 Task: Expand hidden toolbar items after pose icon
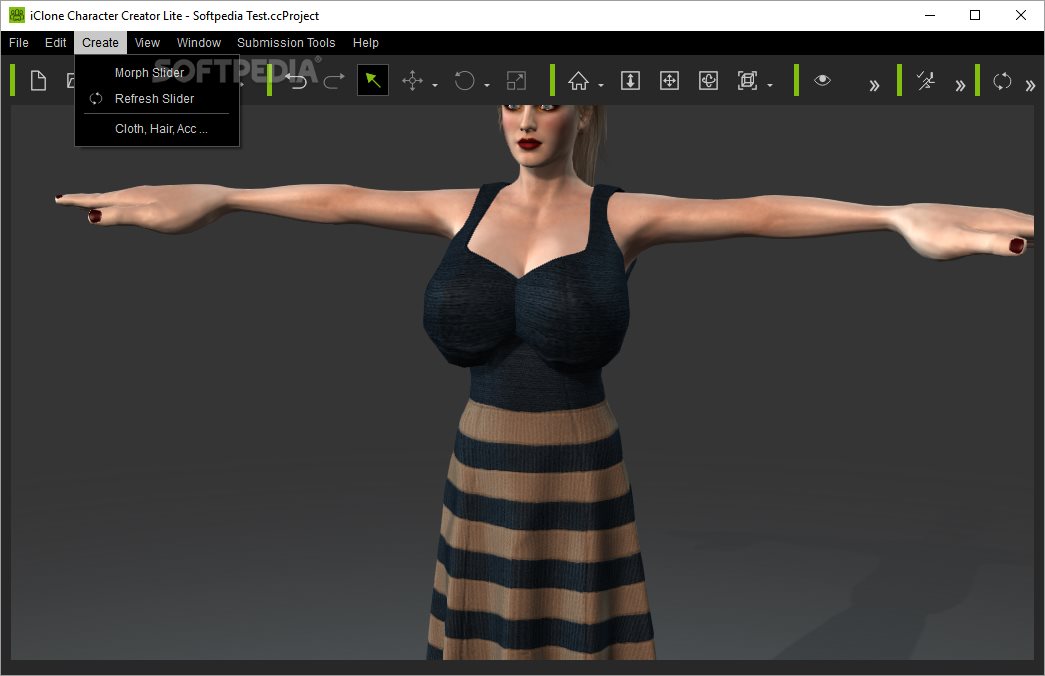point(960,85)
